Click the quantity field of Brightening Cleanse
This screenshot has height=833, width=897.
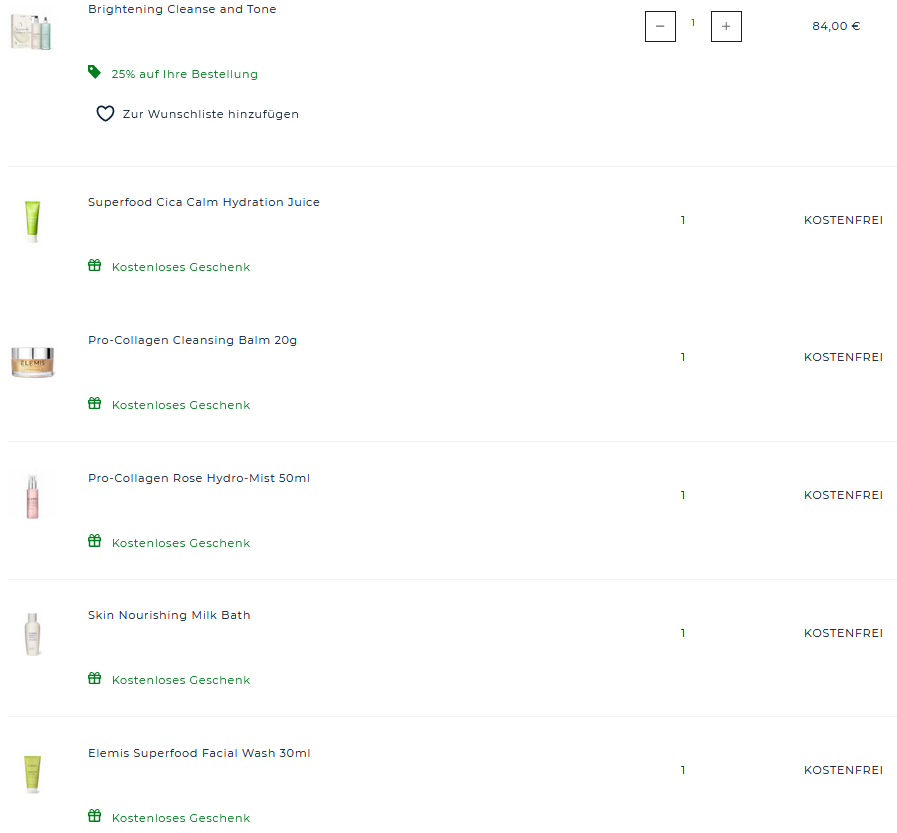pyautogui.click(x=693, y=23)
